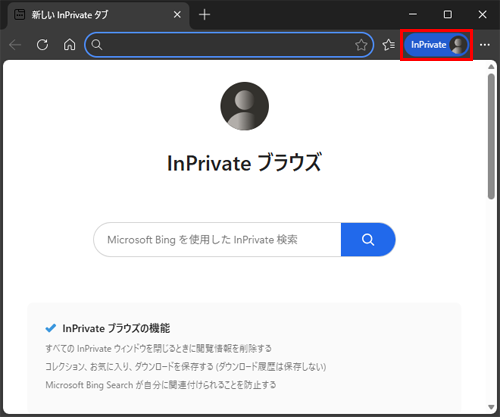Reload the page with the refresh icon
Screen dimensions: 500x417
click(42, 45)
